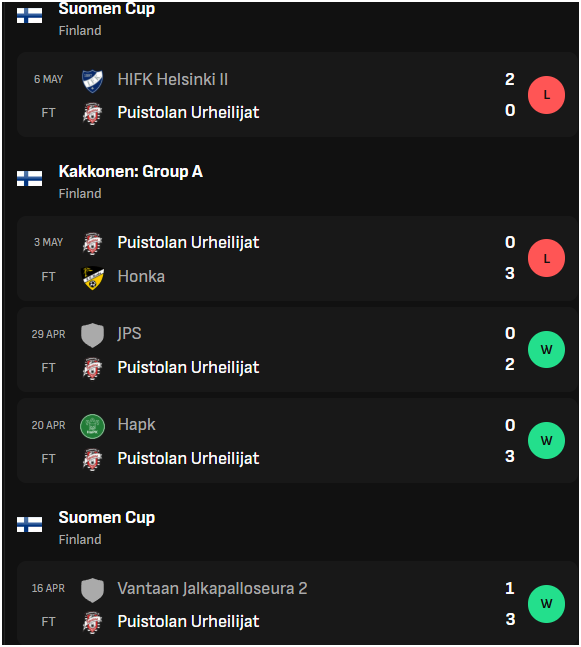Open the Hapk team page link

[137, 425]
